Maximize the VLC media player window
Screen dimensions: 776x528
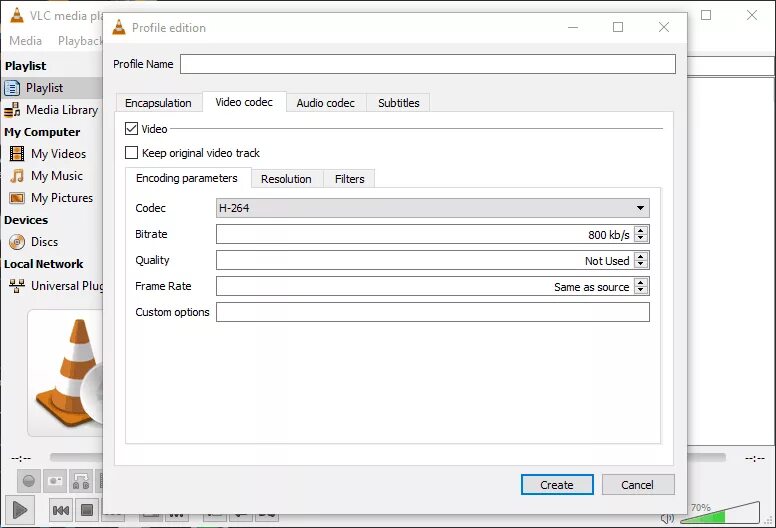pyautogui.click(x=706, y=15)
